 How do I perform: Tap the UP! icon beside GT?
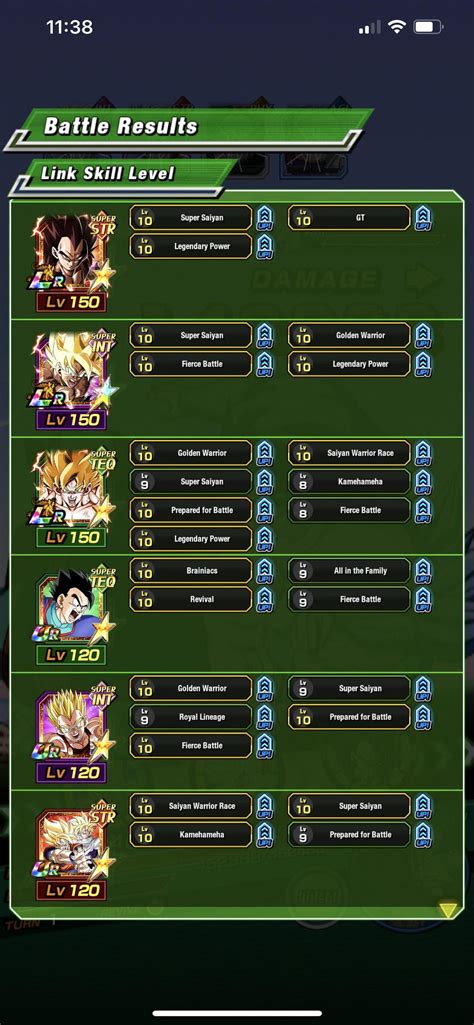[x=423, y=218]
